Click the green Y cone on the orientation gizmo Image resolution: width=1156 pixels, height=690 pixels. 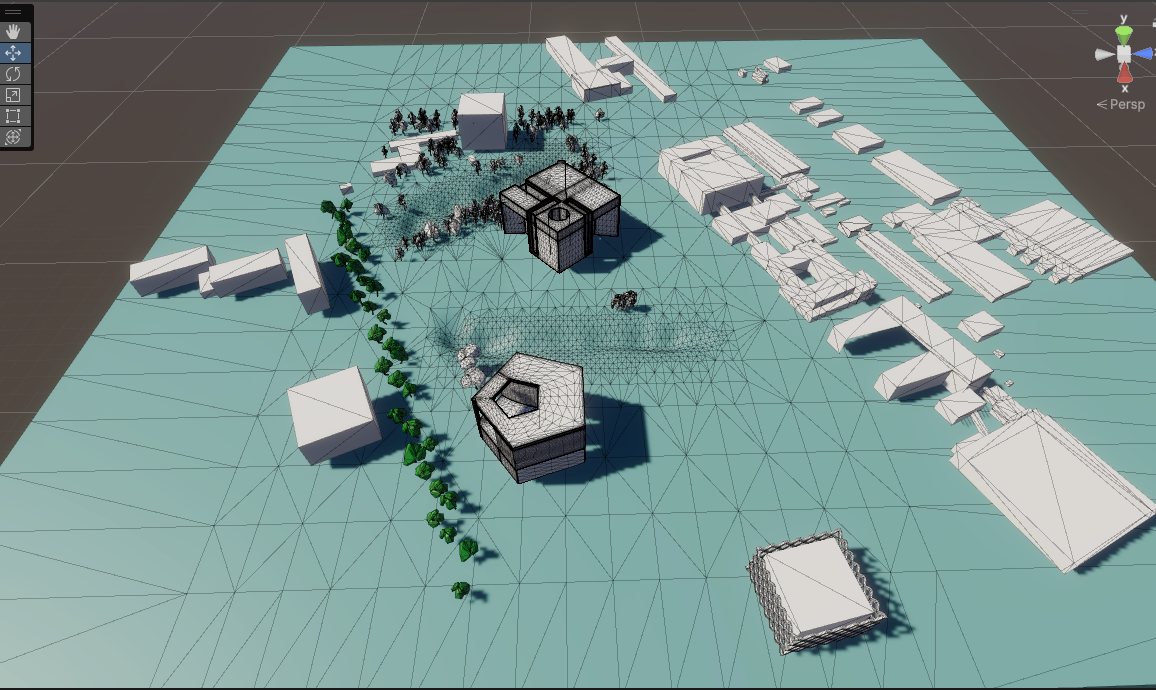[x=1124, y=35]
